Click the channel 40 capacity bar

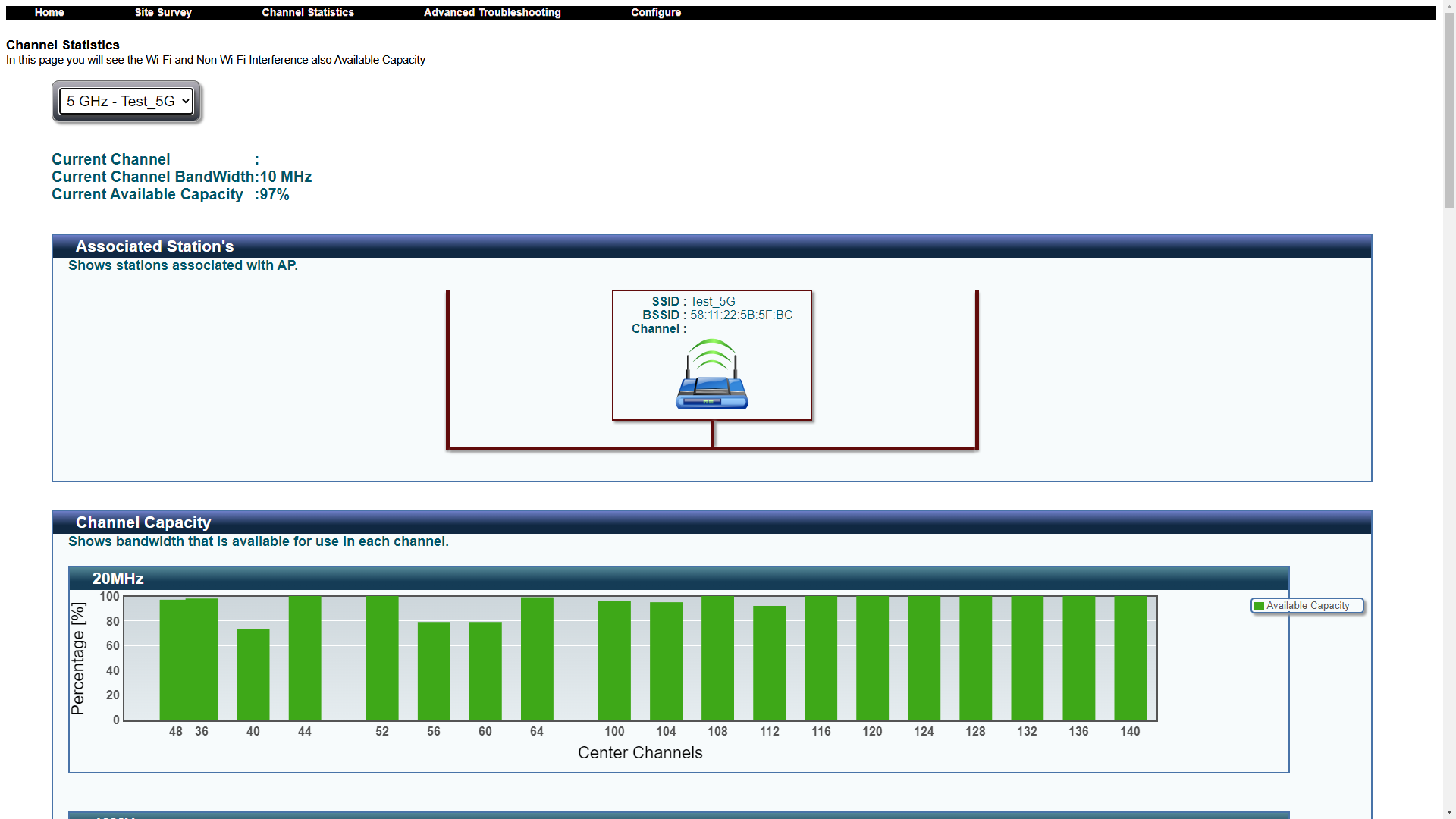pyautogui.click(x=253, y=675)
